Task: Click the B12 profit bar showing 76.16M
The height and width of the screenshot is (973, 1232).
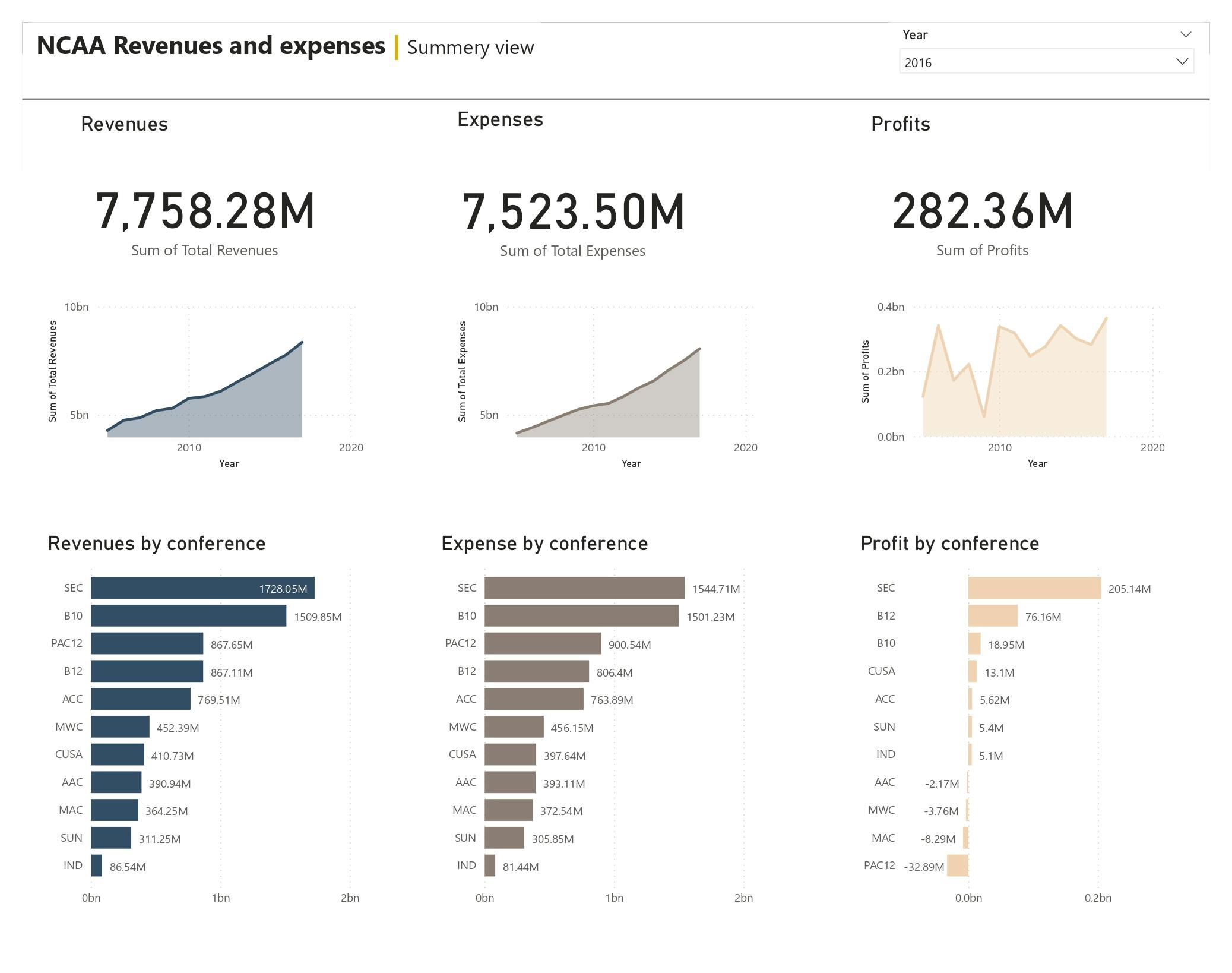Action: coord(993,615)
